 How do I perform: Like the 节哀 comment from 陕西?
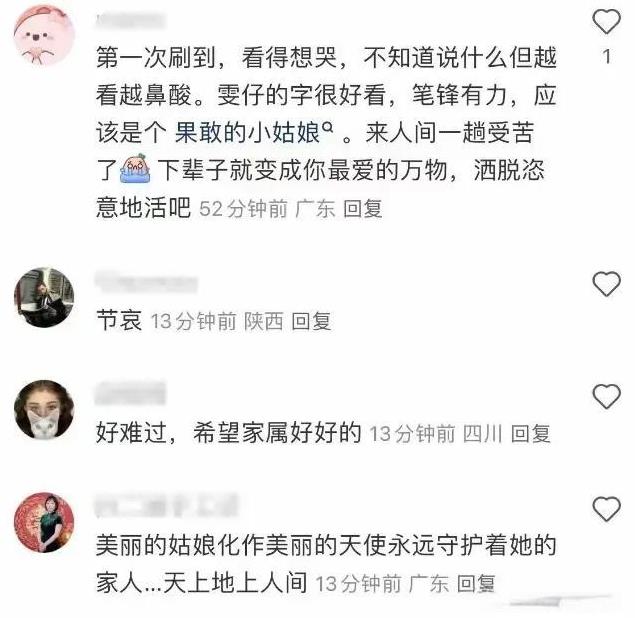(606, 283)
